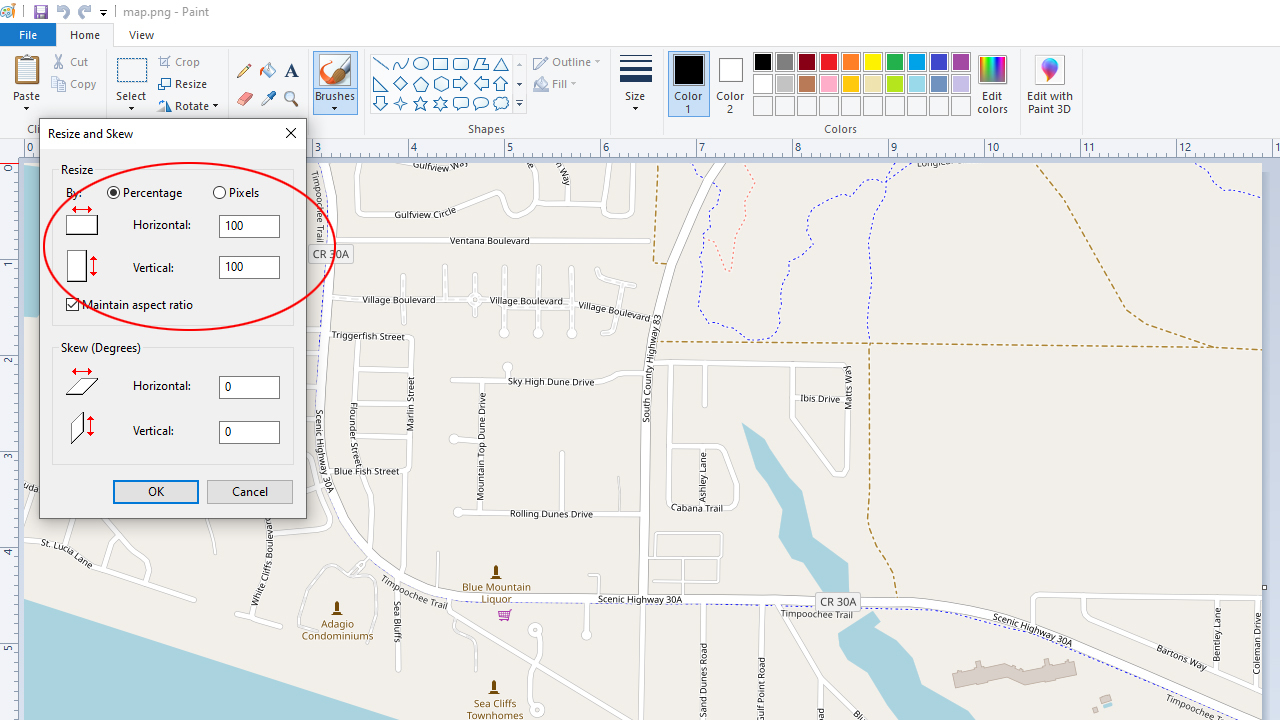Pick the Right arrow shape
The image size is (1280, 720).
[x=461, y=84]
